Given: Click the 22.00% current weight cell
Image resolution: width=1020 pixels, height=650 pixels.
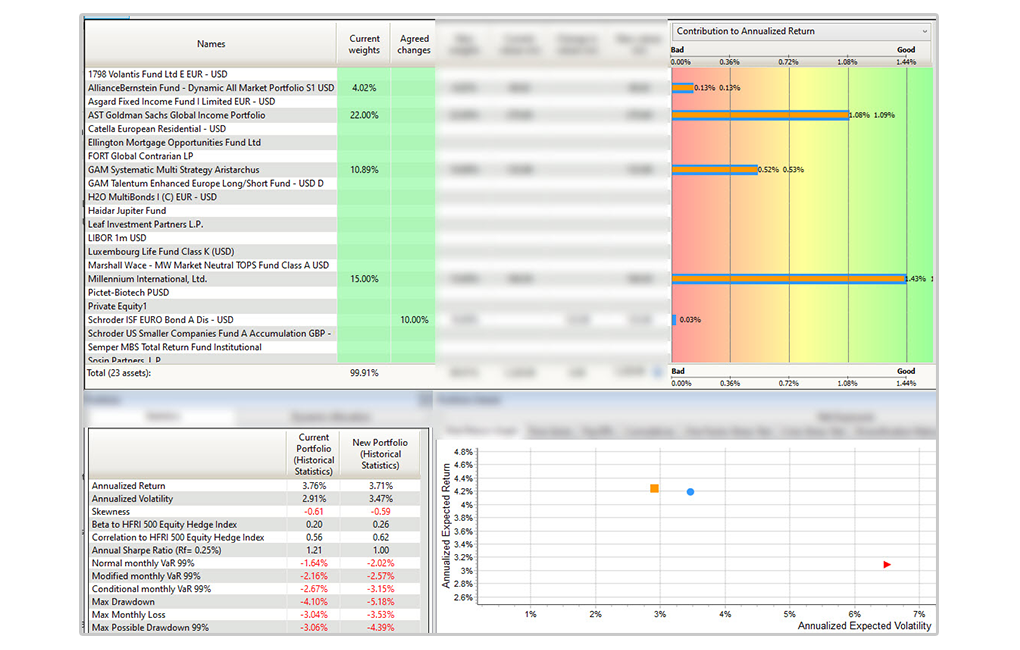Looking at the screenshot, I should (364, 115).
